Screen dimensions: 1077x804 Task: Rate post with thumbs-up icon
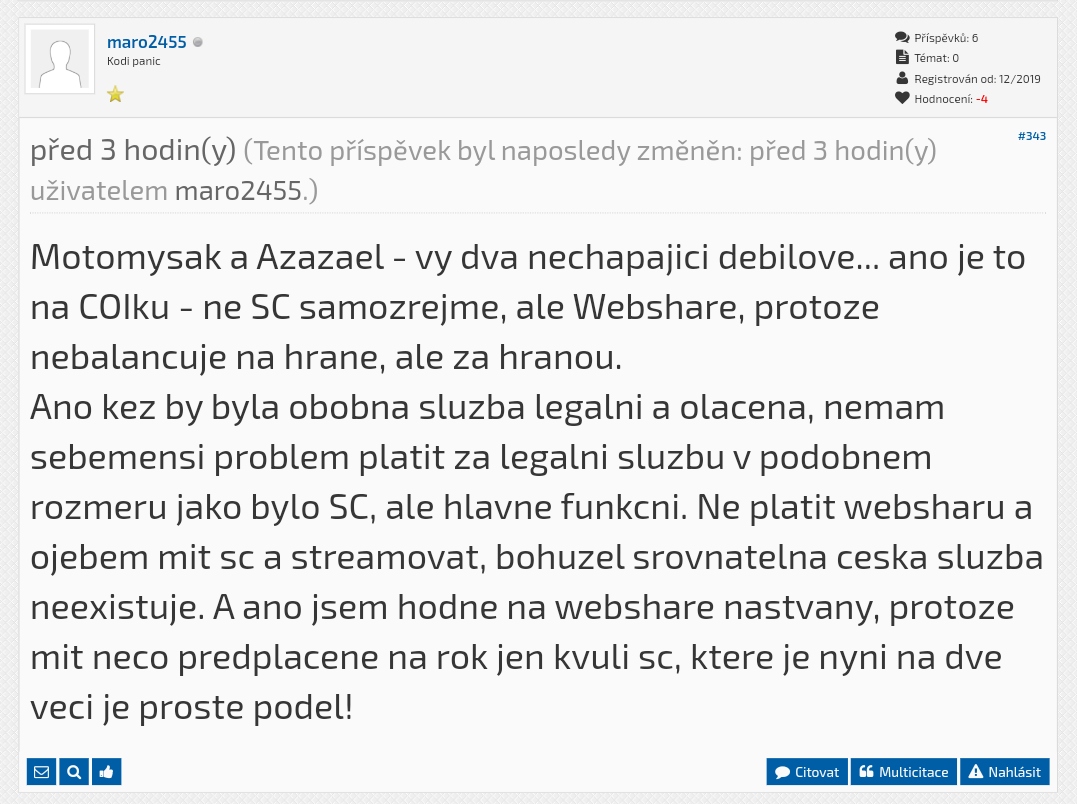point(107,772)
